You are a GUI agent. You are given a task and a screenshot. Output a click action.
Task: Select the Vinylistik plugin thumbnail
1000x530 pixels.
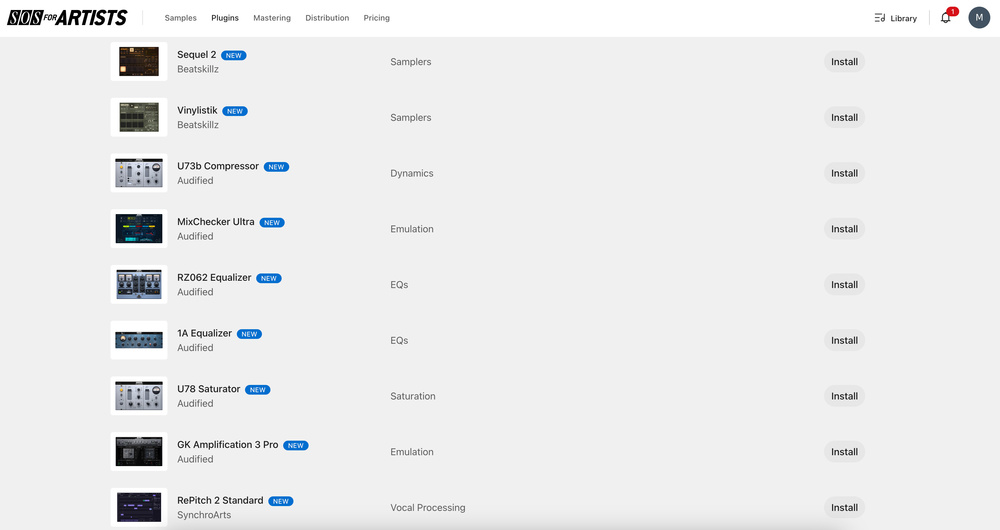pos(139,118)
